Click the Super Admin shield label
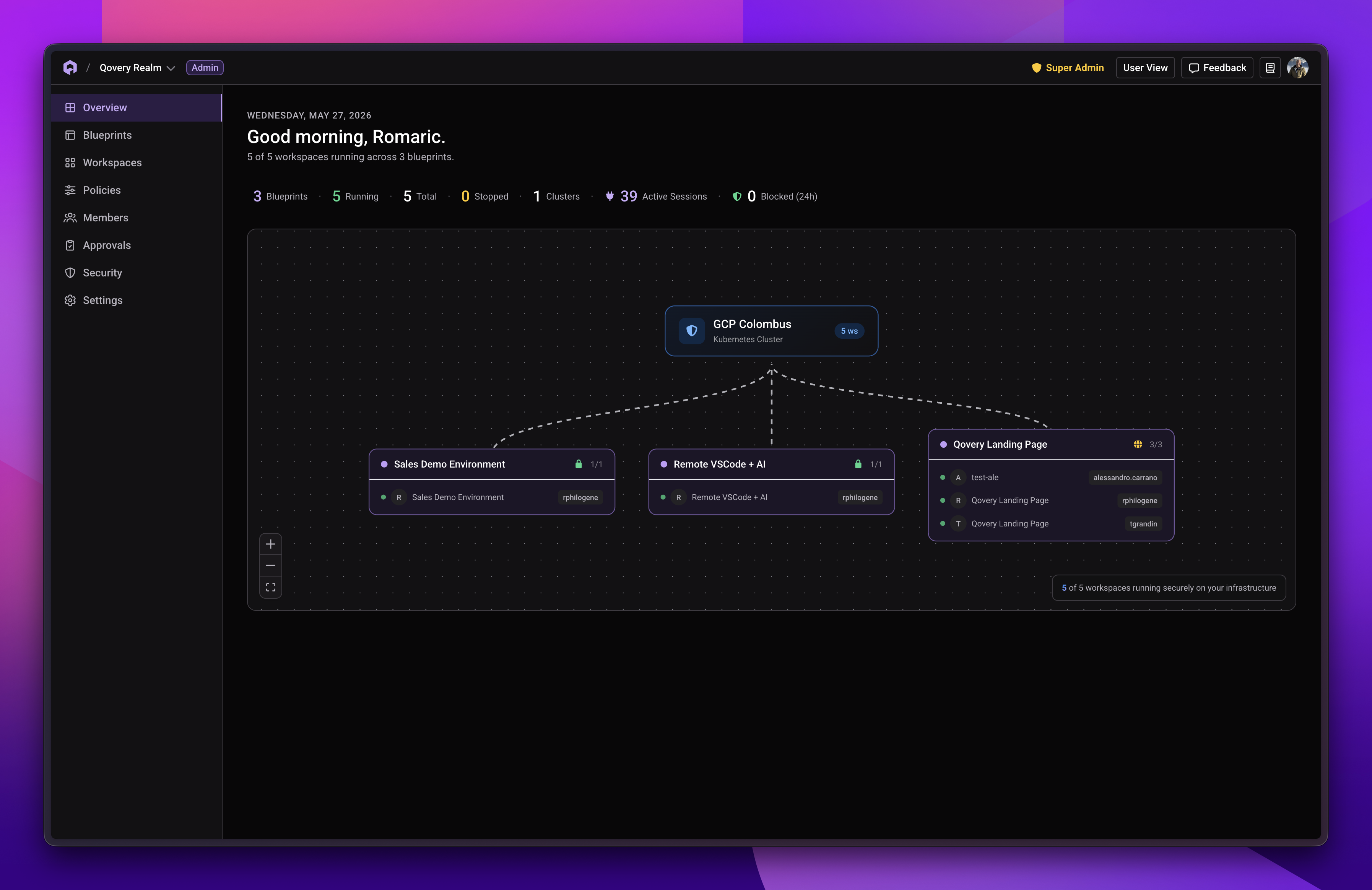The image size is (1372, 890). 1068,67
